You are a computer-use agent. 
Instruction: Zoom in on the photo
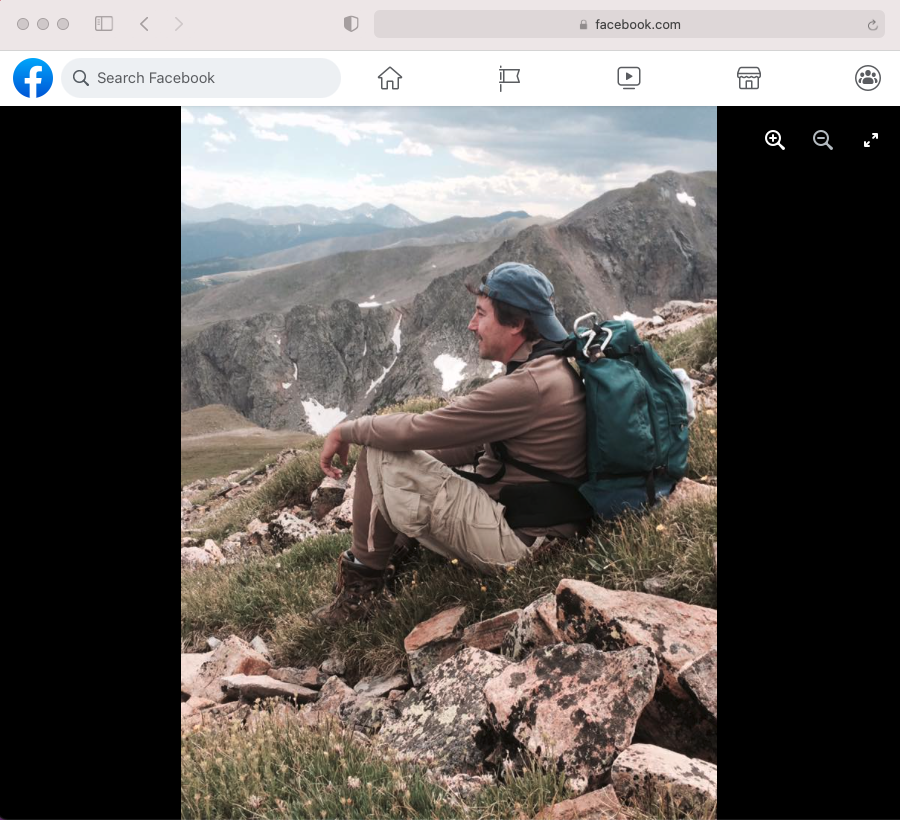(775, 140)
